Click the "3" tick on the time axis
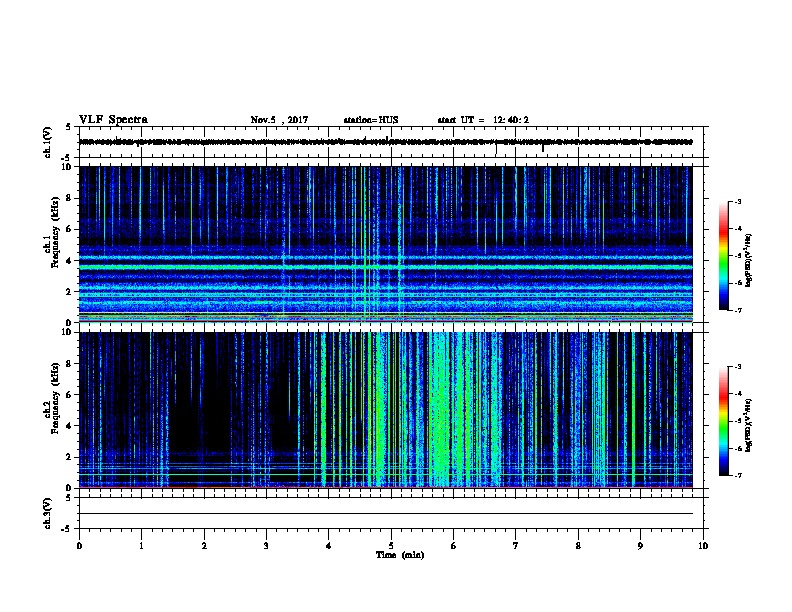The width and height of the screenshot is (792, 612). [266, 546]
